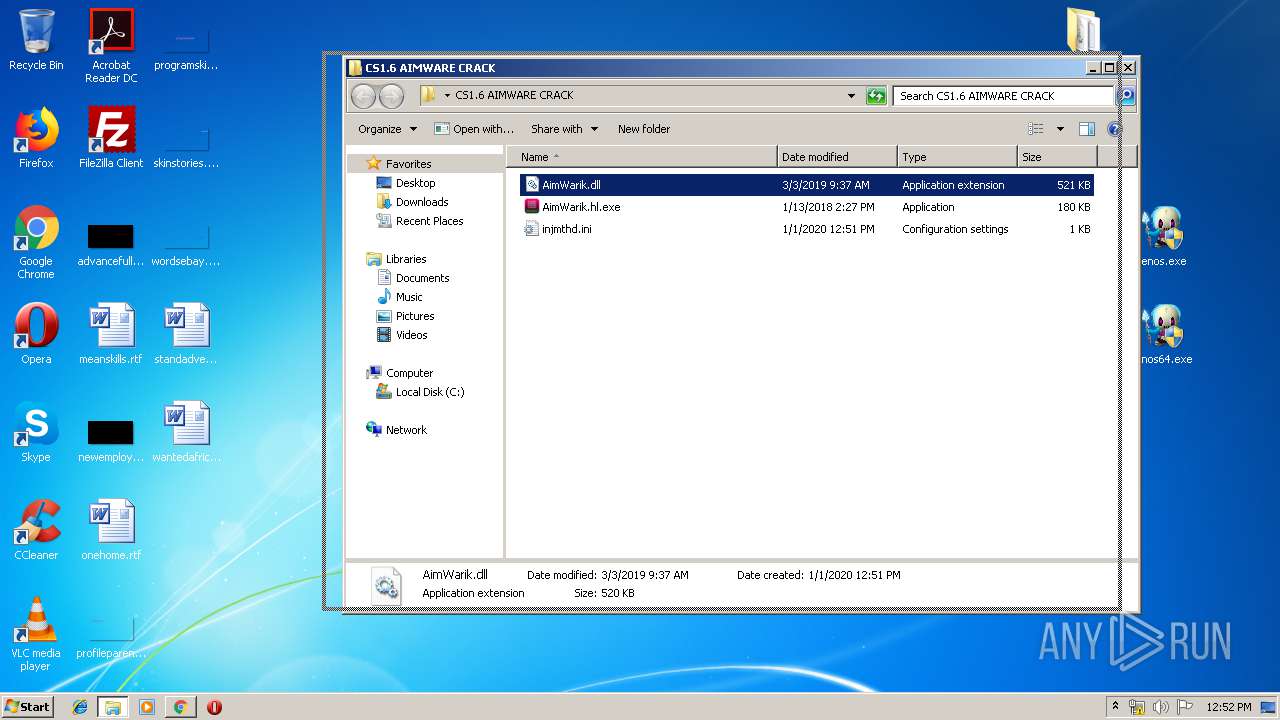
Task: Select the Recycle Bin desktop icon
Action: [36, 40]
